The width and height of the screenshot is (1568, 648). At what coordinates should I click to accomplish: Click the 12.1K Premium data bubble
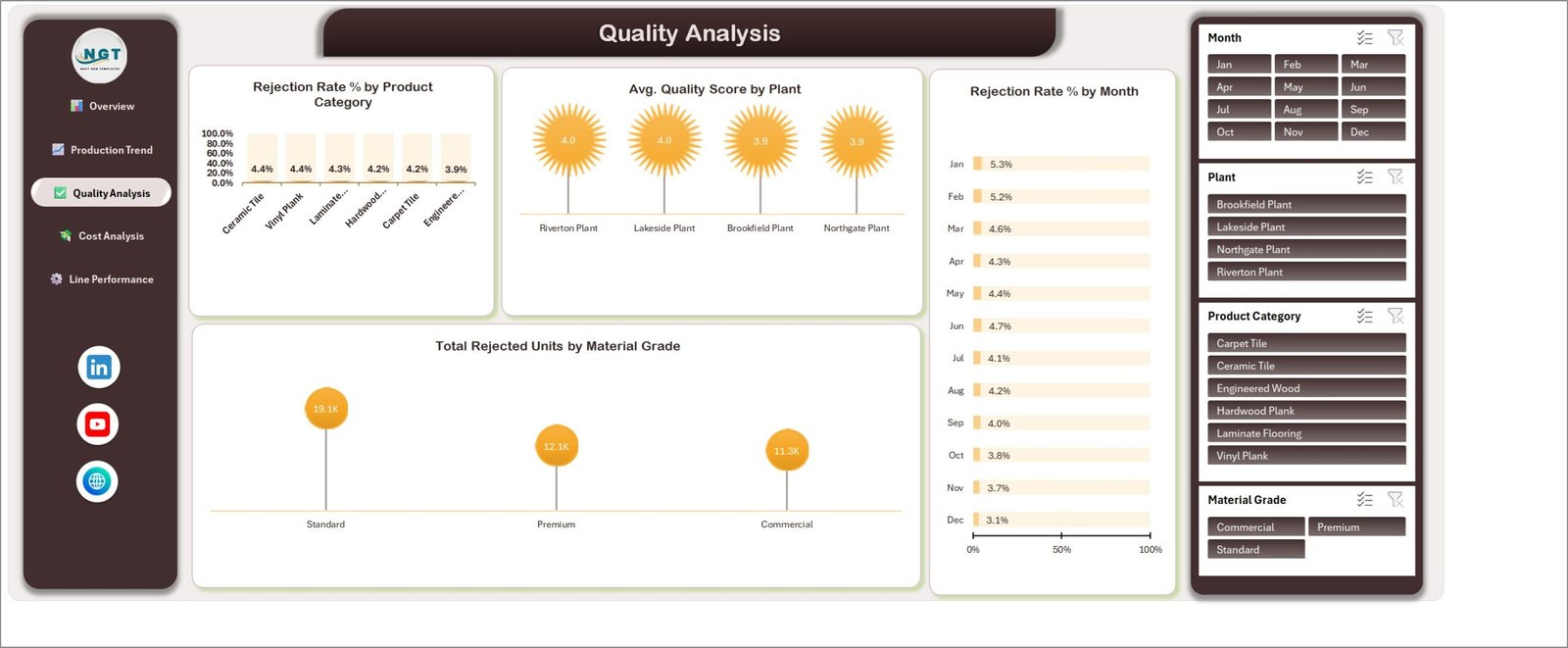556,446
